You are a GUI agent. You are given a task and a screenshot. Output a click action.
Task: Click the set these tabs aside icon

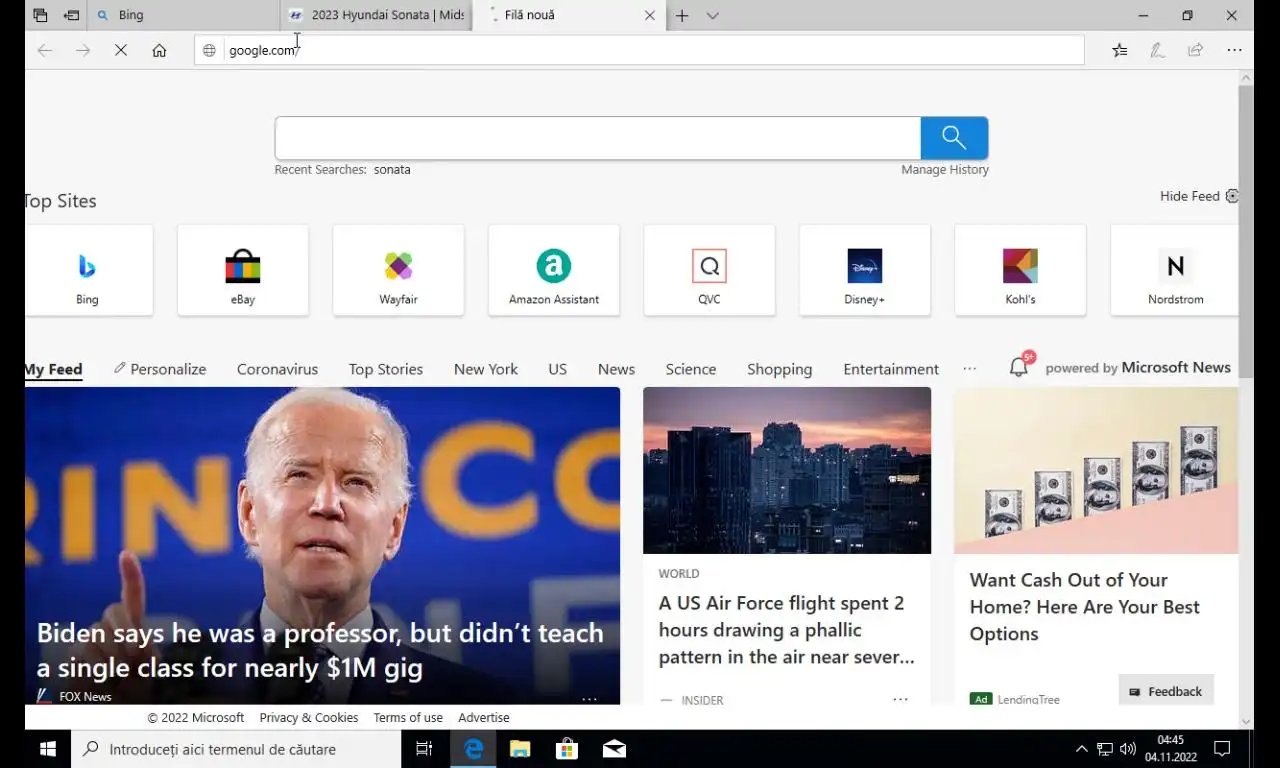click(x=71, y=15)
